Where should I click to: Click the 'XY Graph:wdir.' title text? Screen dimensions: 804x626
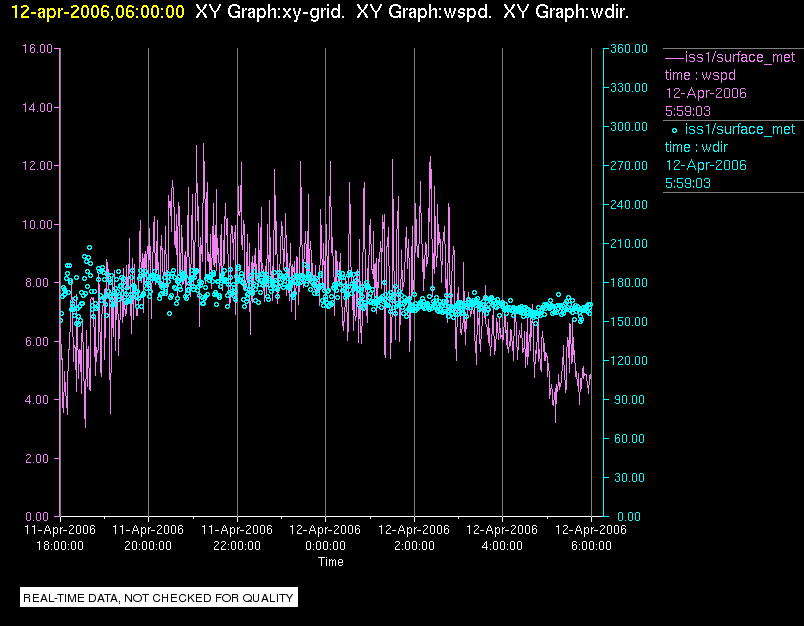coord(566,12)
